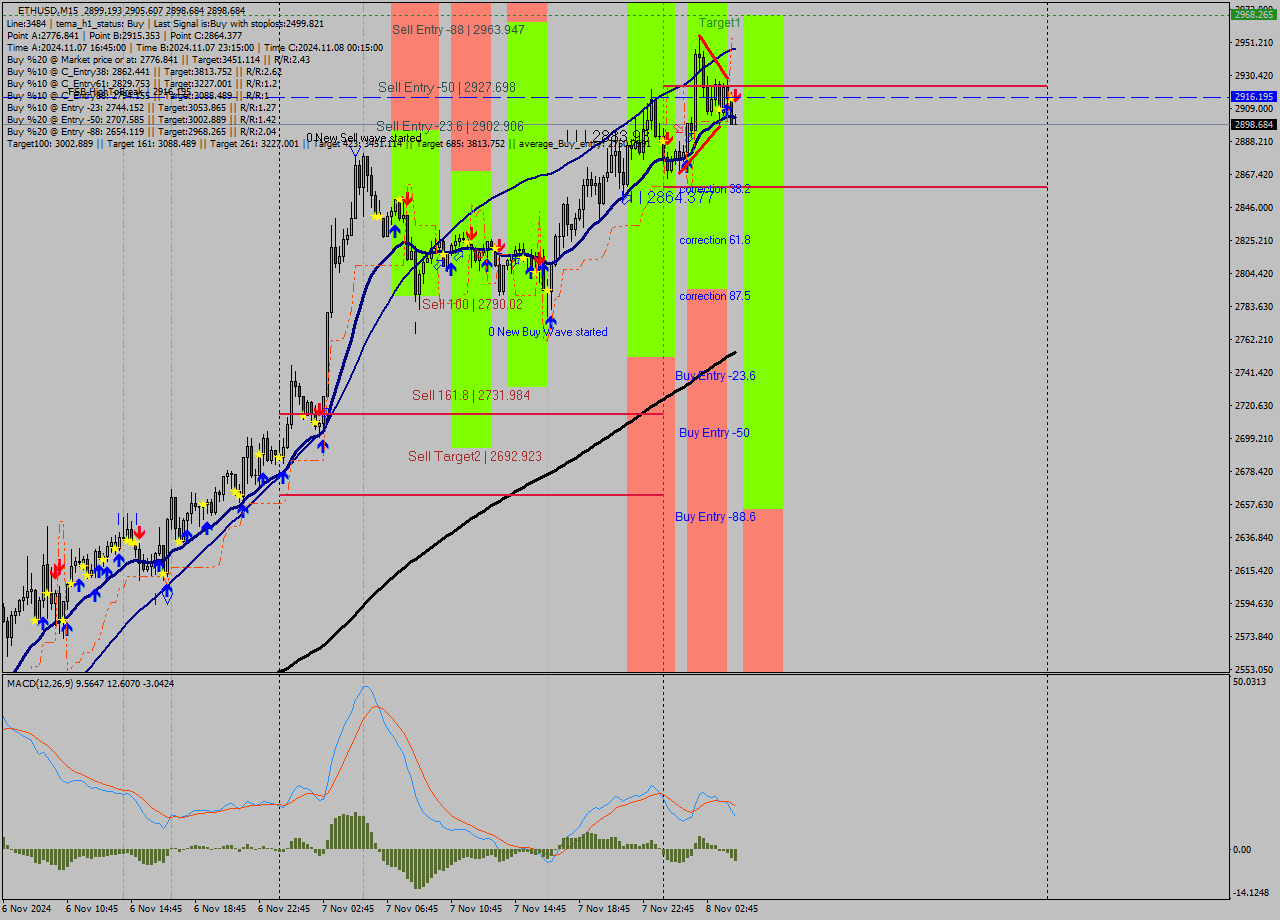This screenshot has height=920, width=1280.
Task: Select the 'Buy Entry -23.6' label
Action: [715, 376]
